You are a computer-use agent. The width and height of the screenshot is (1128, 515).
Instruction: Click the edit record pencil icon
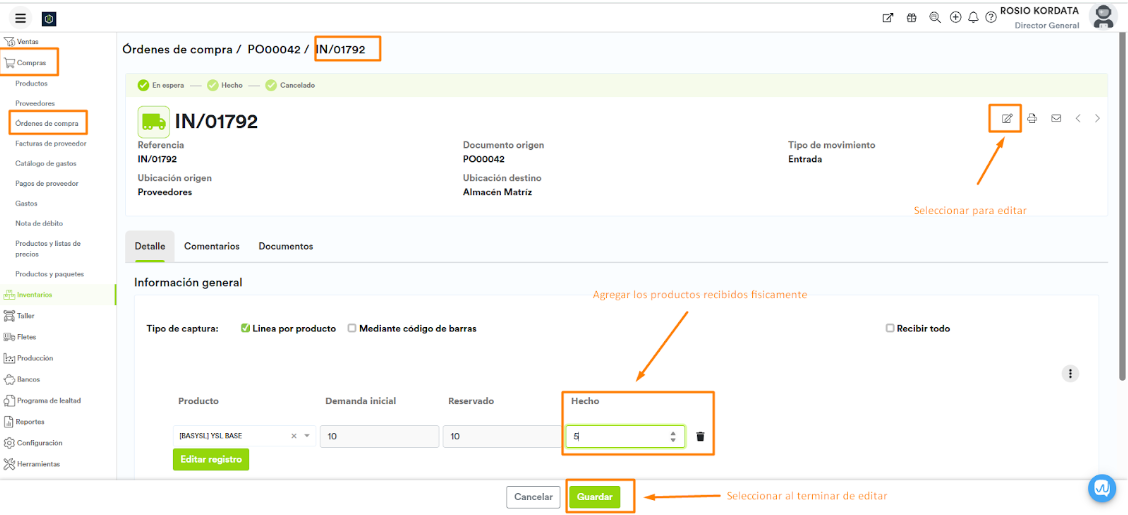[1007, 118]
